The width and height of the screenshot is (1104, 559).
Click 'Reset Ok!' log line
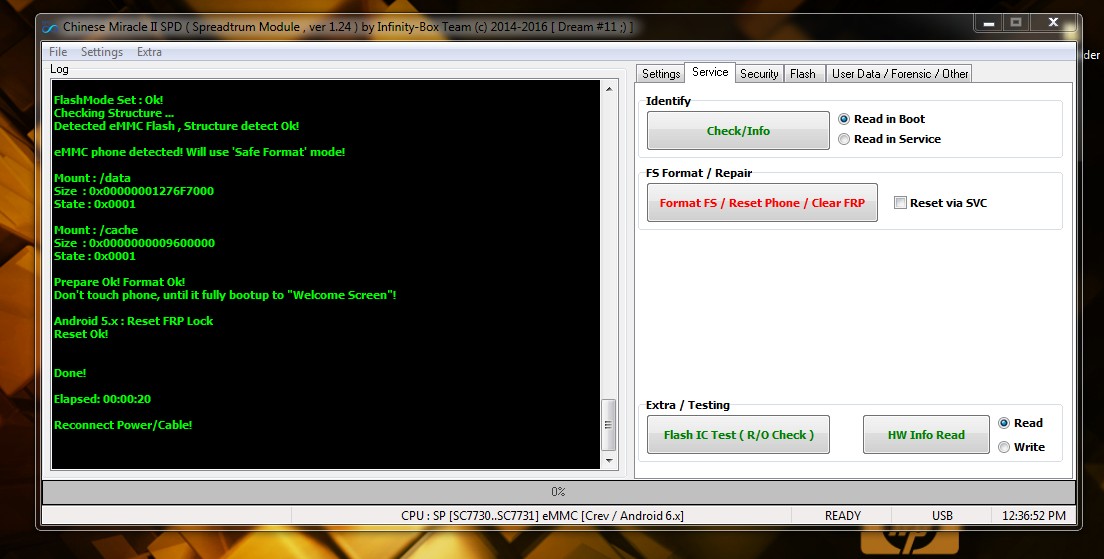click(x=81, y=334)
